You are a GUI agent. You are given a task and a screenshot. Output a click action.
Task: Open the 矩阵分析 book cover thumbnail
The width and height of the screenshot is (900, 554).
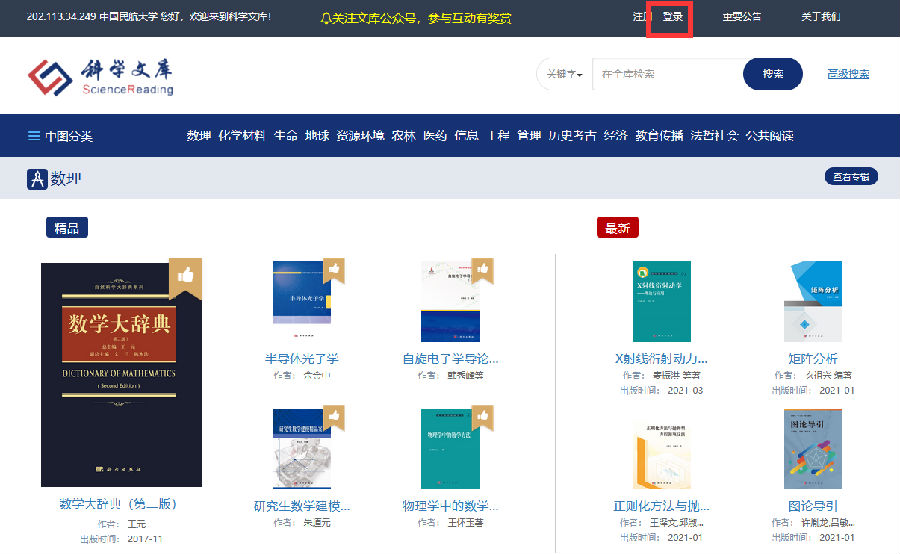pos(812,302)
